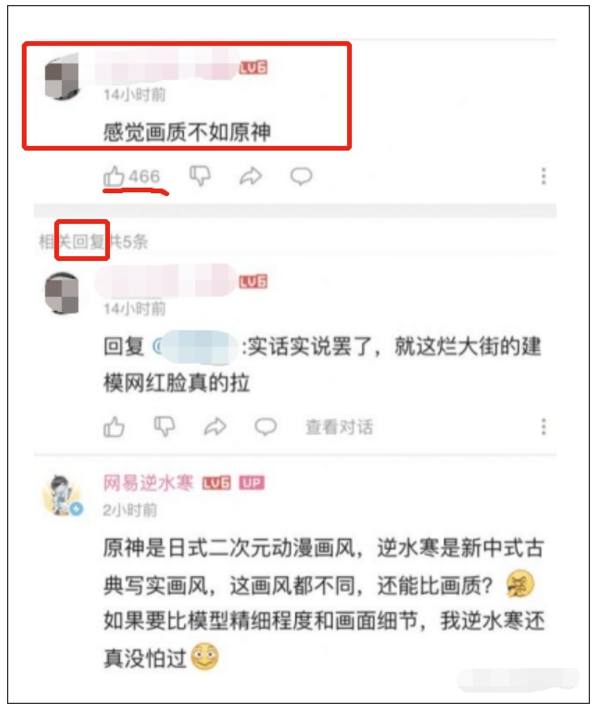
Task: Click 查看对话 to view the conversation
Action: point(339,427)
